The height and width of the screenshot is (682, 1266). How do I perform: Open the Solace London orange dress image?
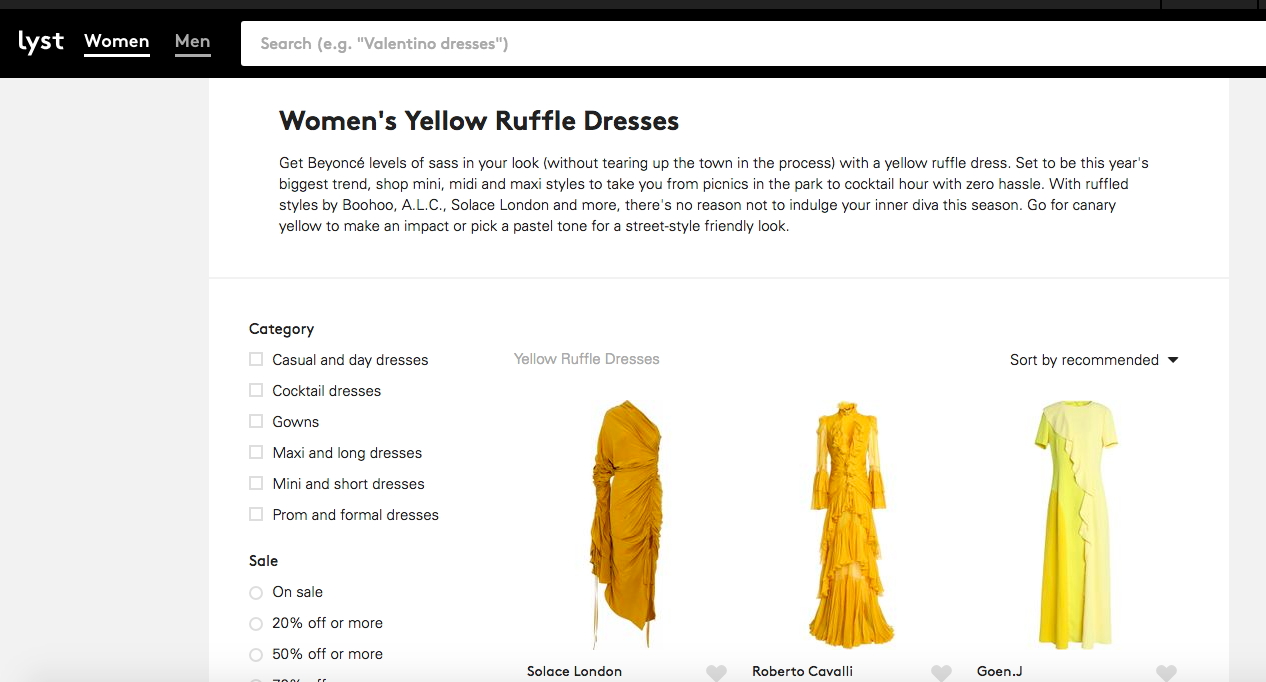(x=627, y=524)
